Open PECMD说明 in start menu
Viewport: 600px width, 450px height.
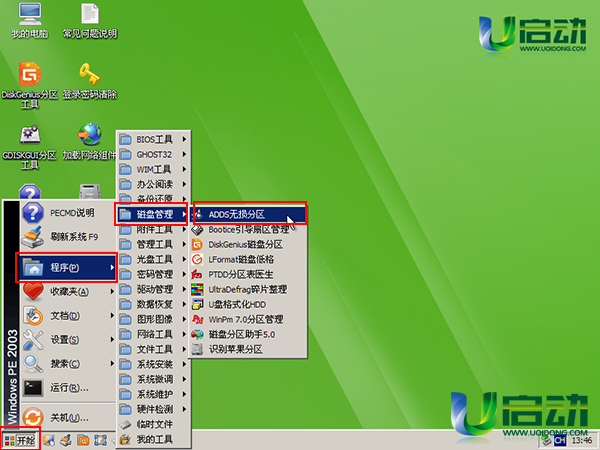click(x=68, y=213)
